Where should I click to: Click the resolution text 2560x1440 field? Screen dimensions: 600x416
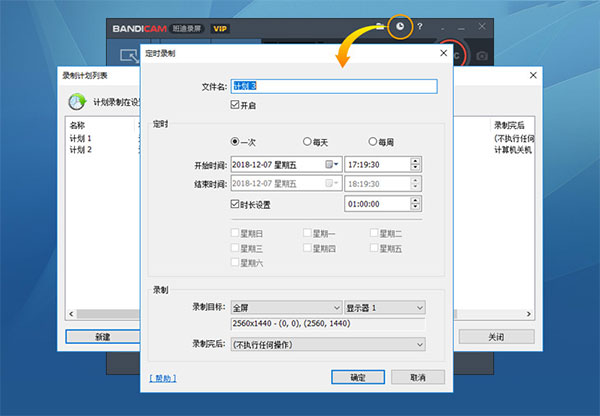(x=328, y=324)
